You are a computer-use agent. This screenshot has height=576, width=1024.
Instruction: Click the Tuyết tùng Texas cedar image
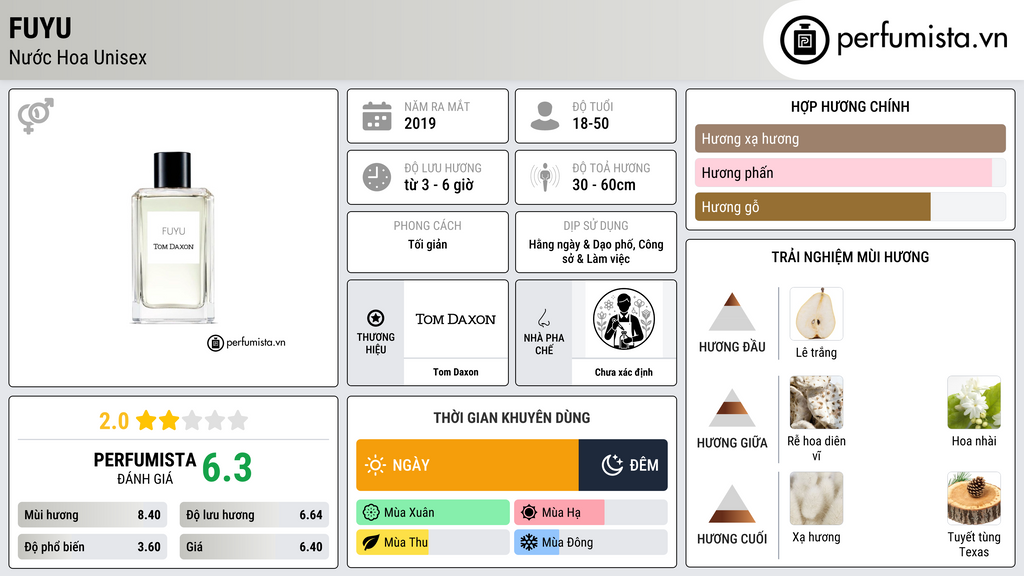pyautogui.click(x=974, y=499)
